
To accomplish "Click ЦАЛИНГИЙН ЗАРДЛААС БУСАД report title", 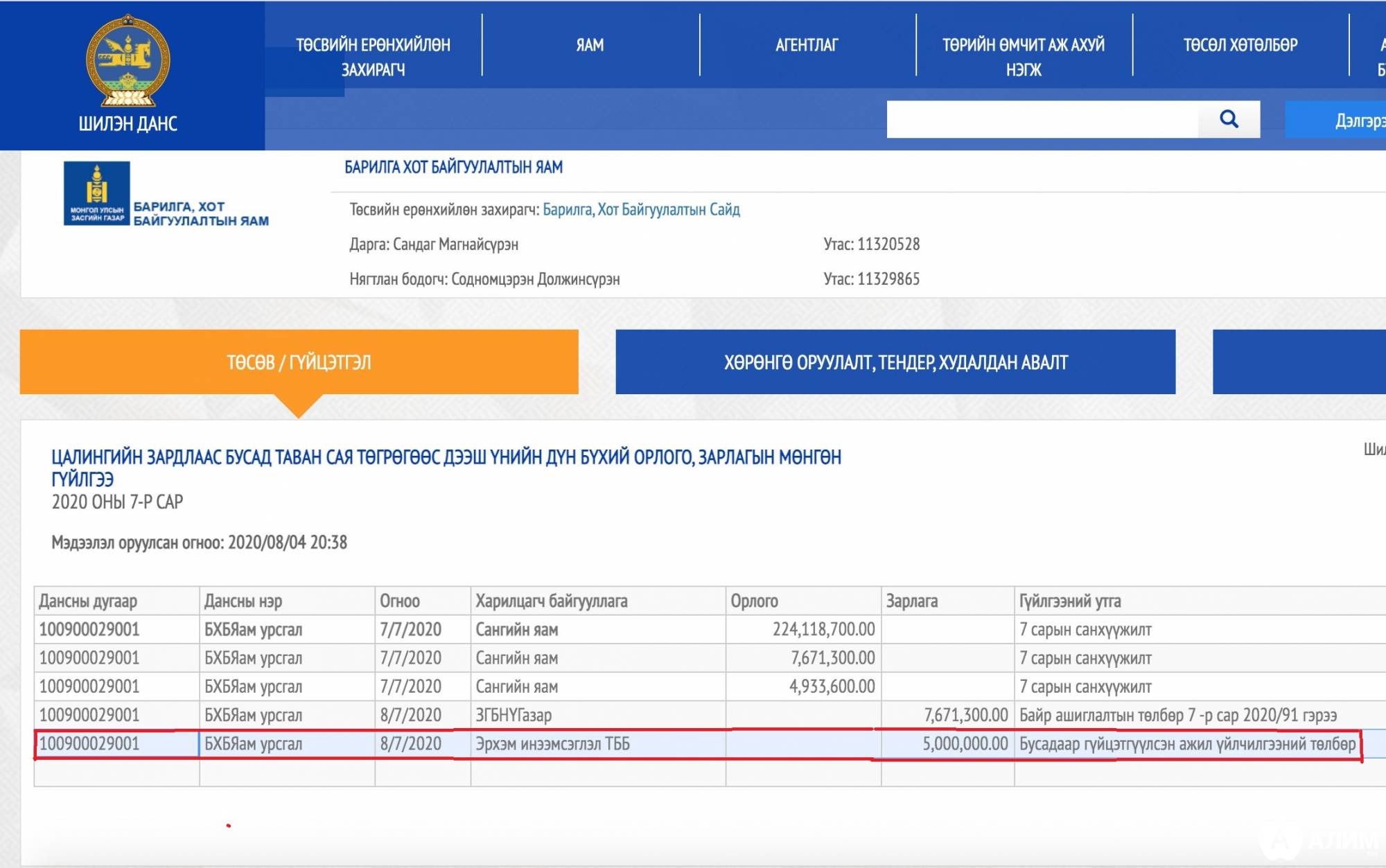I will coord(446,468).
